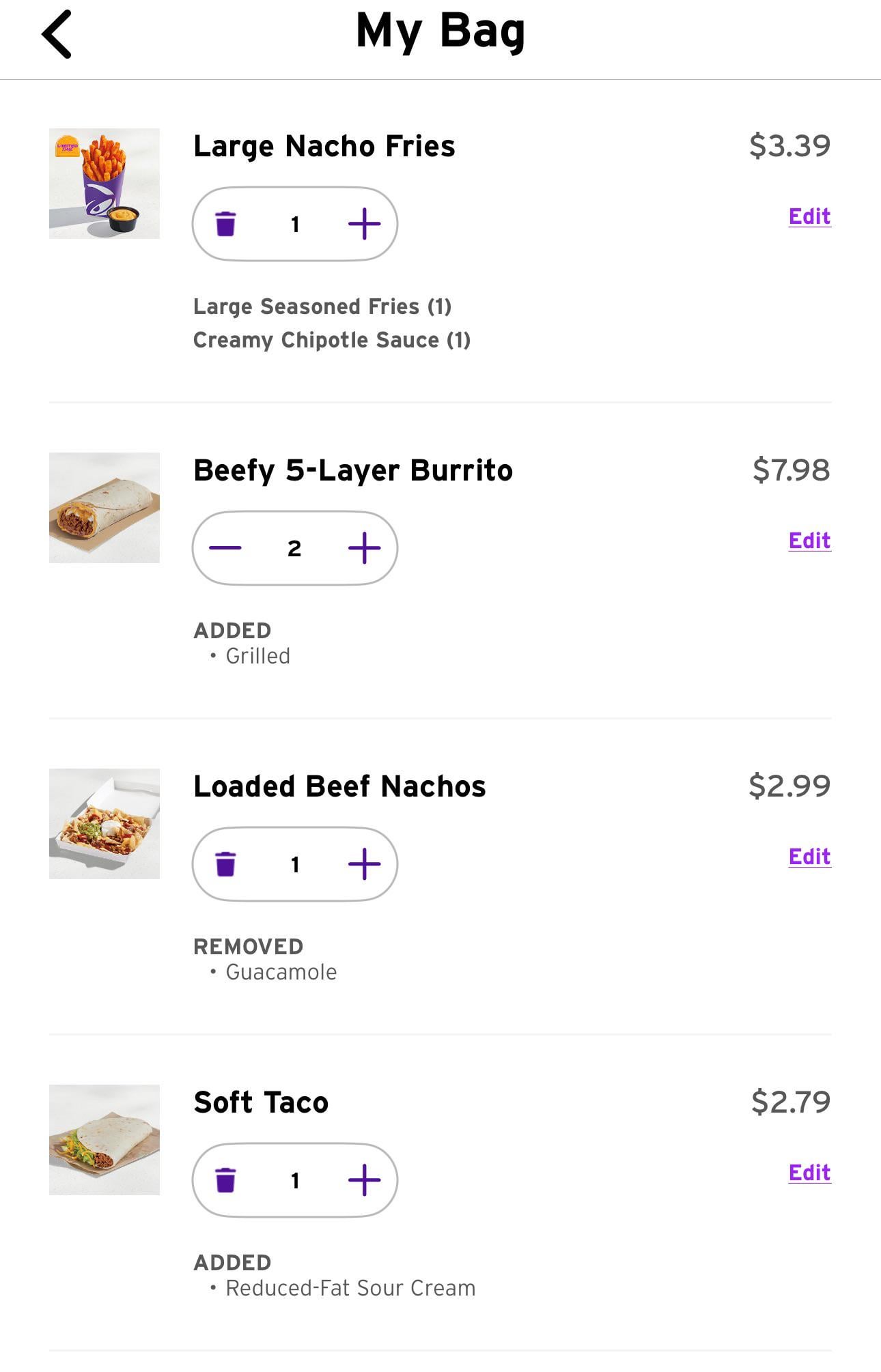This screenshot has height=1372, width=881.
Task: Edit the Large Nacho Fries item
Action: [x=809, y=216]
